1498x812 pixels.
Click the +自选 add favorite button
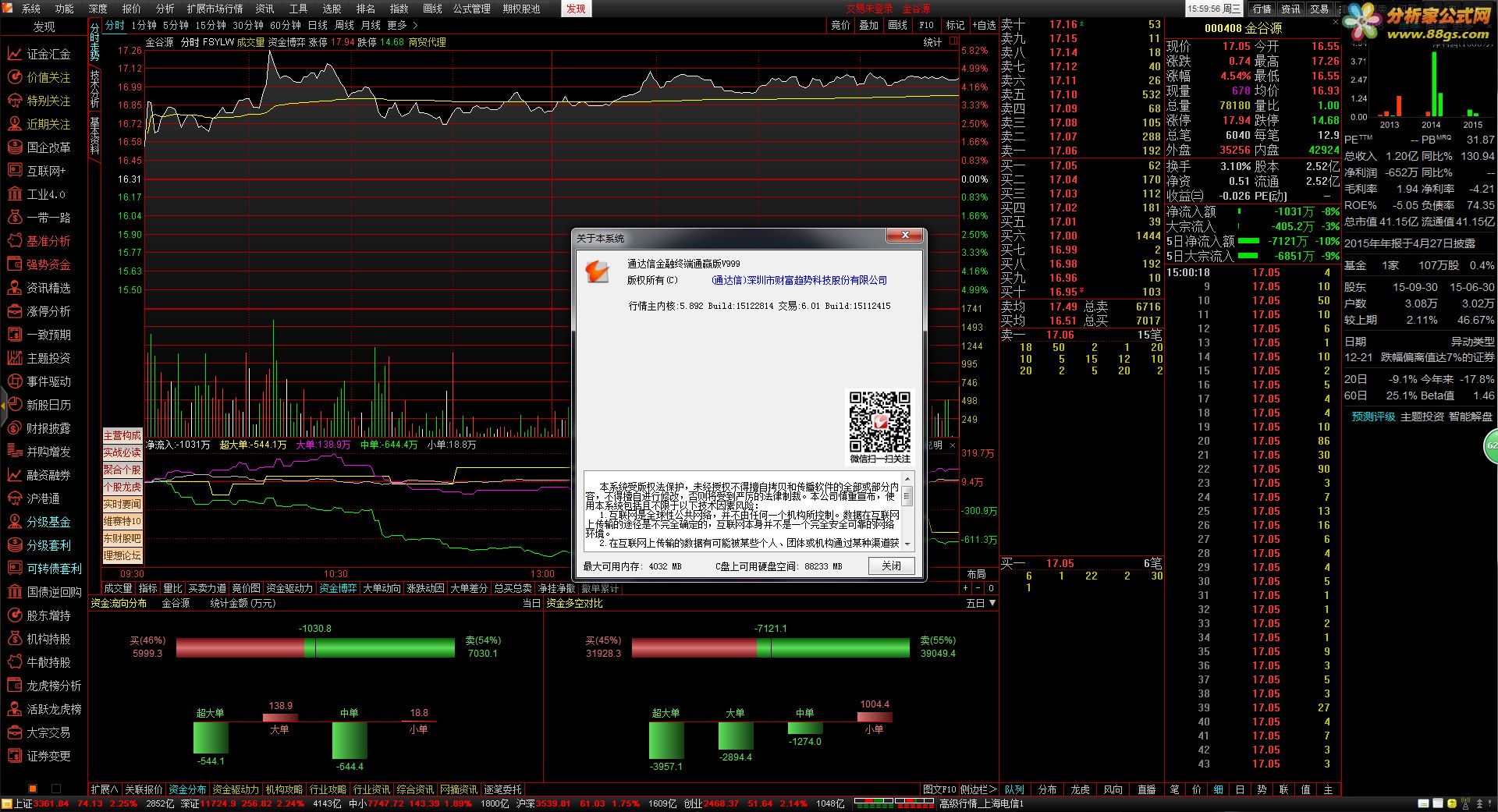click(983, 25)
